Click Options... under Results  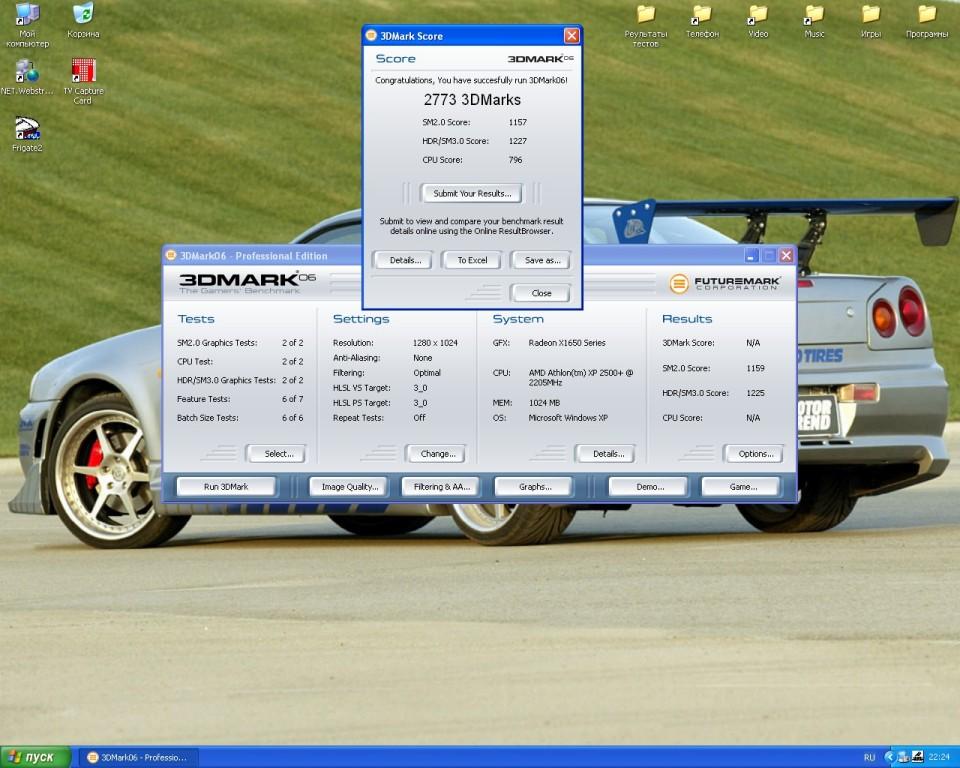[755, 454]
